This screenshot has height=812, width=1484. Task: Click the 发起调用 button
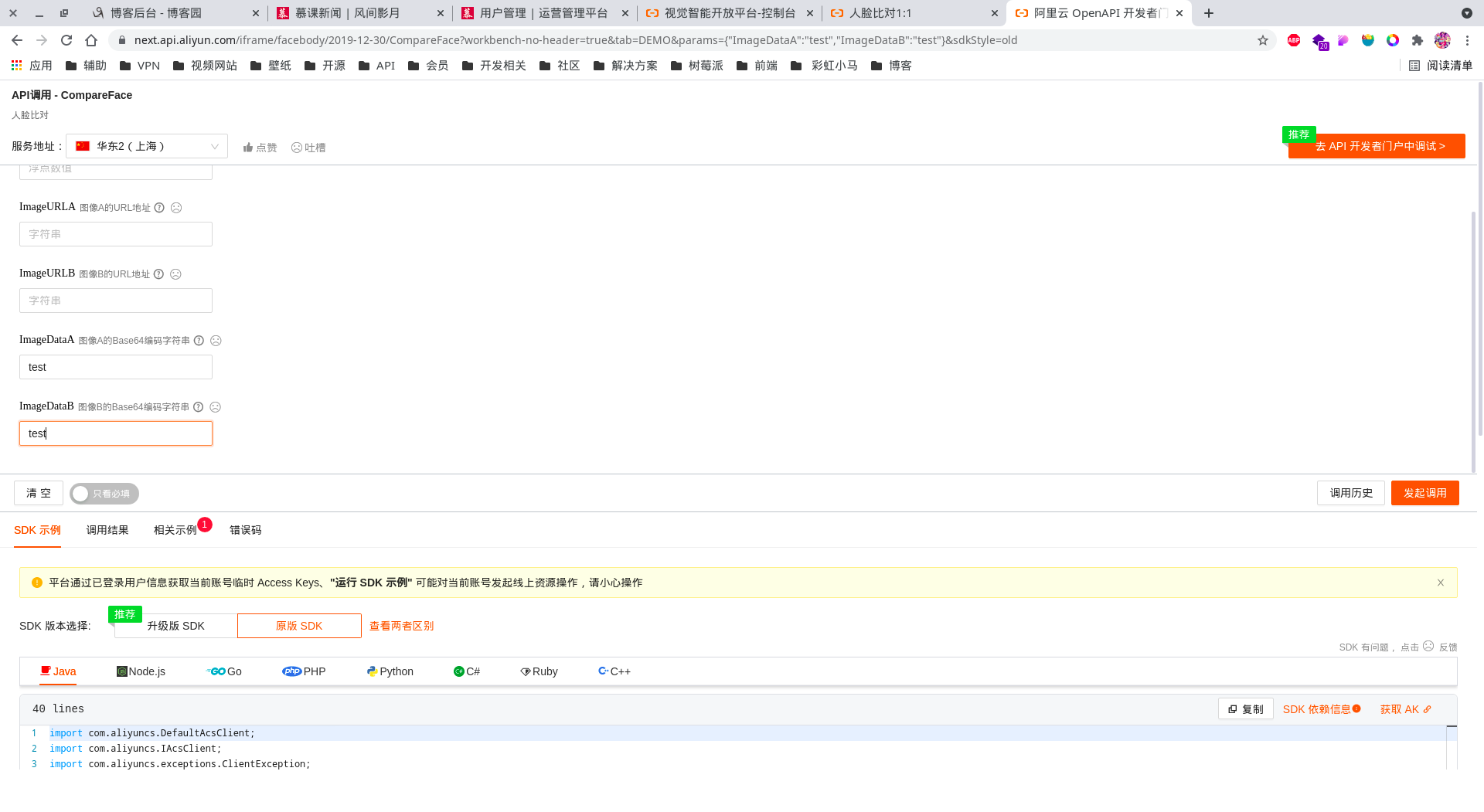(x=1425, y=493)
